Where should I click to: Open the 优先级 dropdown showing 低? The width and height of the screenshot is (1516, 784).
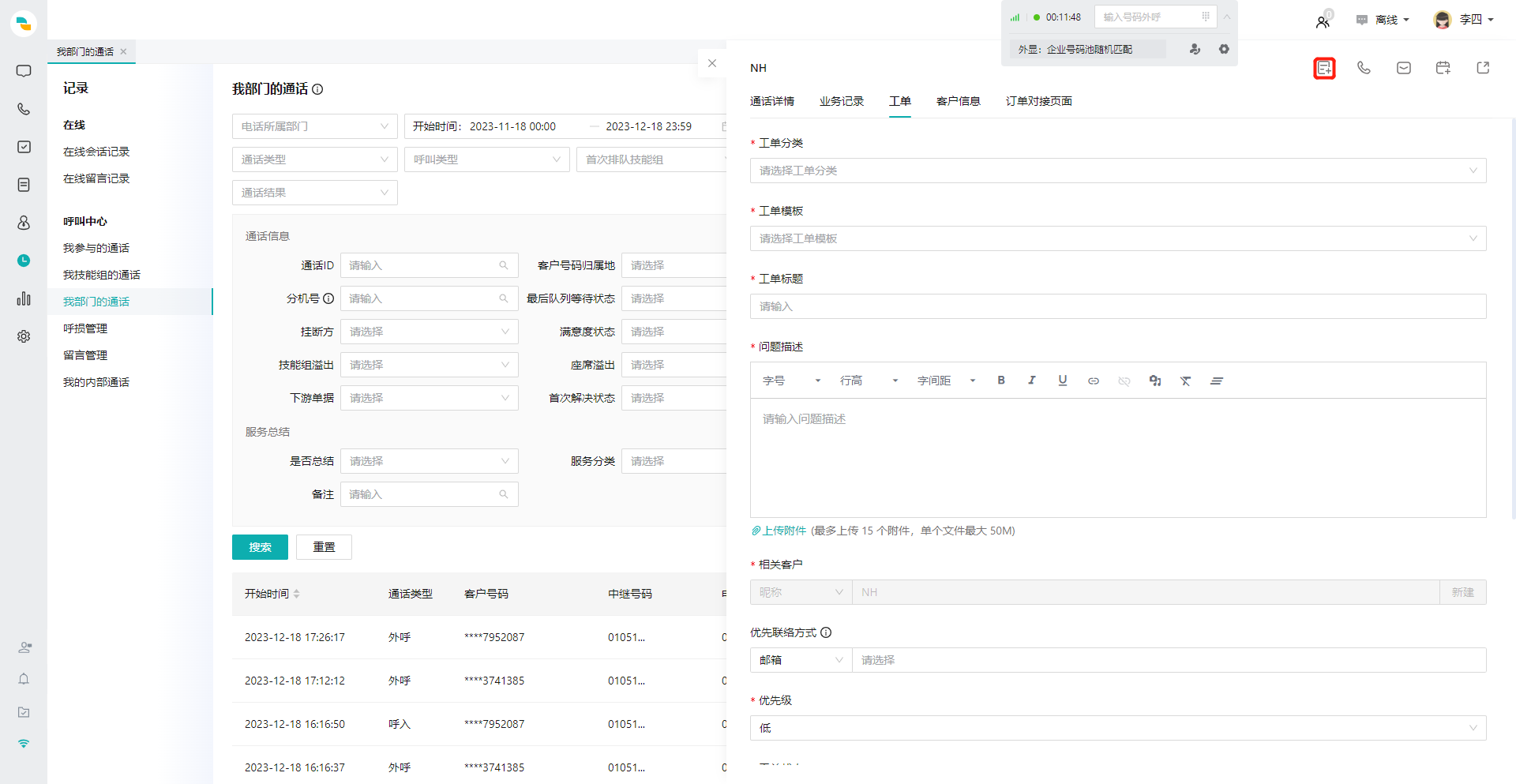[x=1118, y=728]
